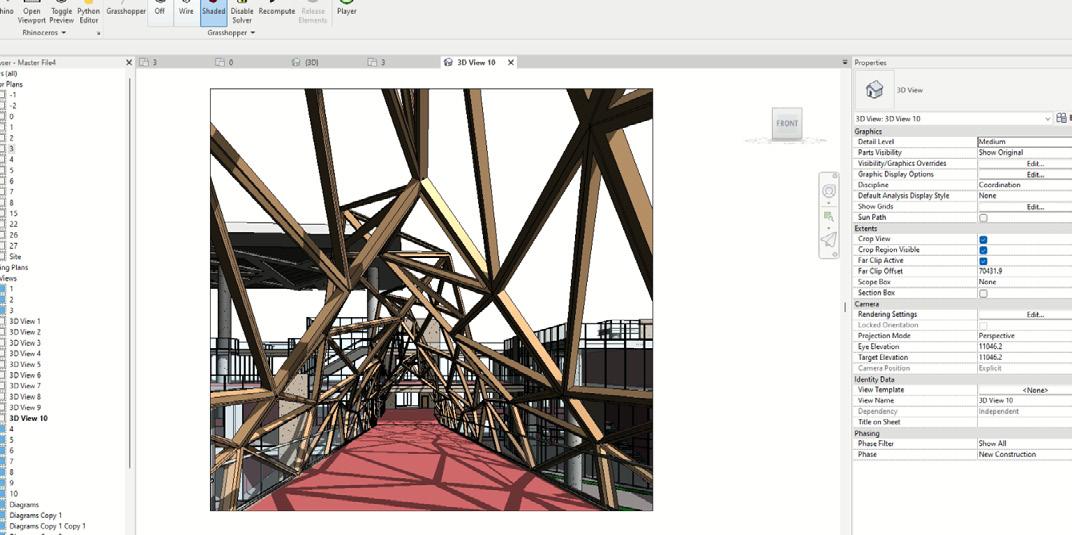Click the FRONT face of the ViewCube
The image size is (1072, 535).
(787, 124)
